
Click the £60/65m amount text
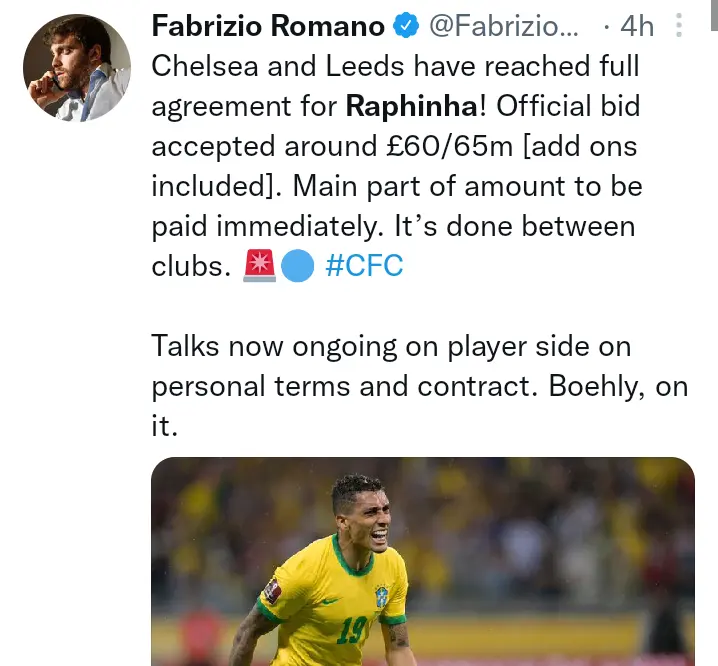click(456, 147)
